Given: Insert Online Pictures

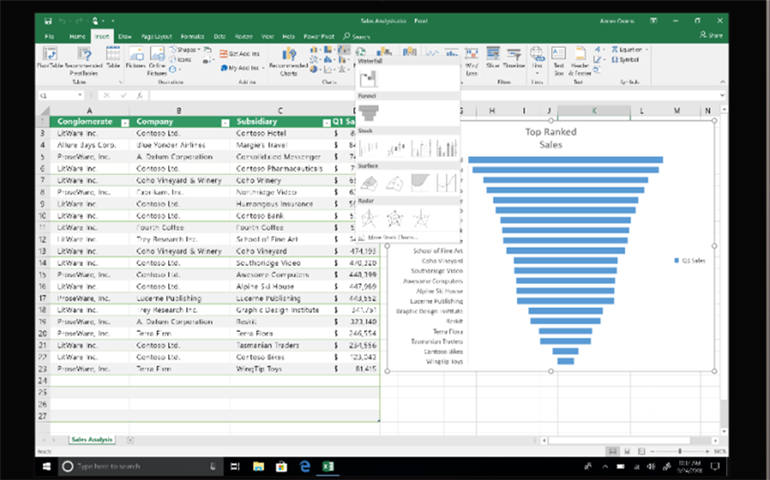Looking at the screenshot, I should coord(157,61).
